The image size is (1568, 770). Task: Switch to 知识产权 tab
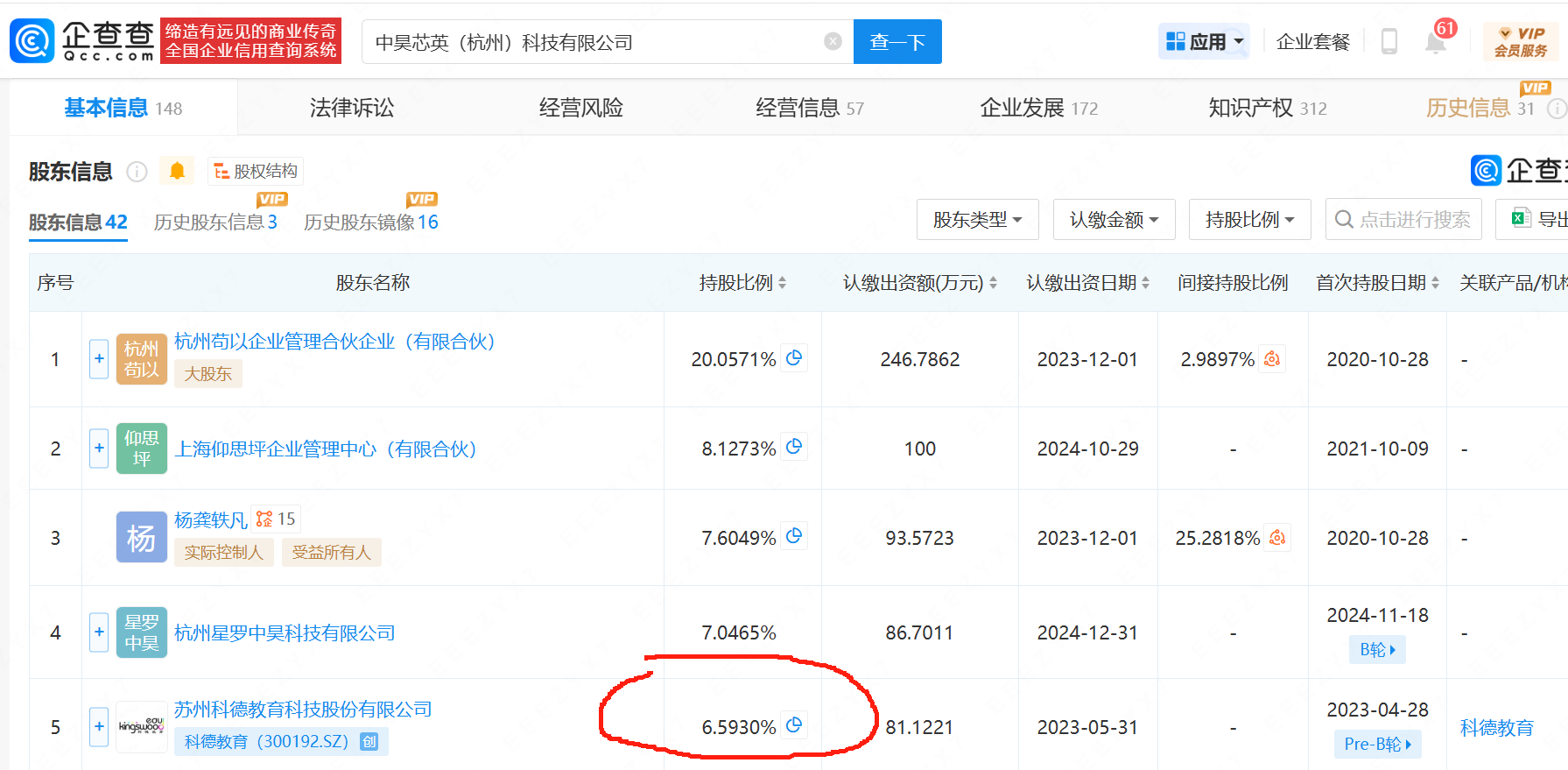[1268, 108]
